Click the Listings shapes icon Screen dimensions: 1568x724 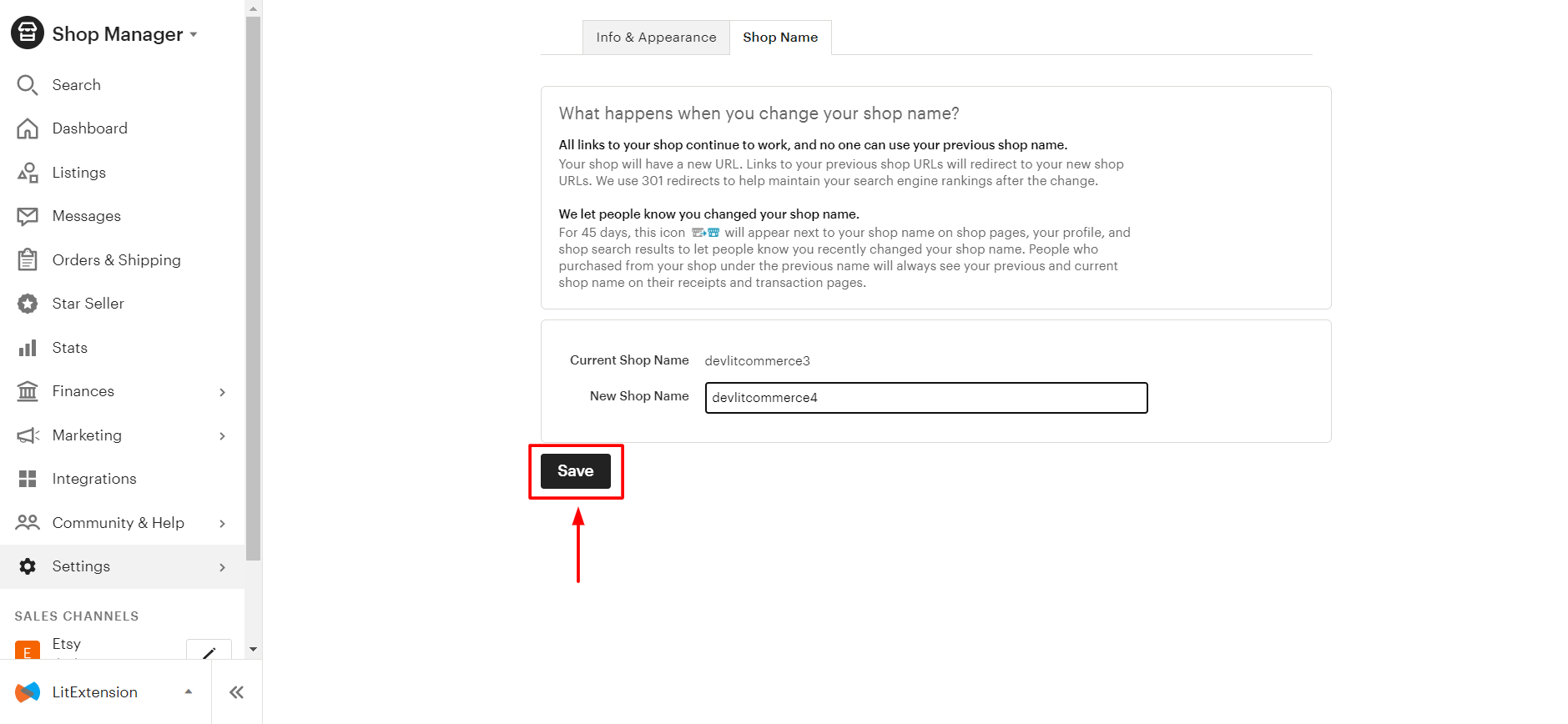point(28,173)
